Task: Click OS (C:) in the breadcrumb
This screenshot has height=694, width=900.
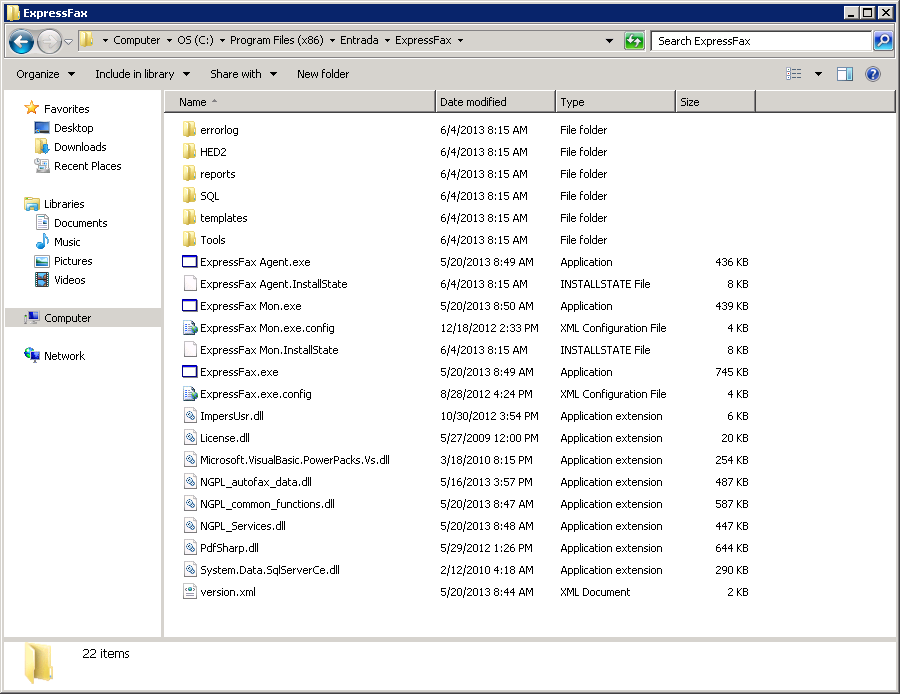Action: pyautogui.click(x=195, y=40)
